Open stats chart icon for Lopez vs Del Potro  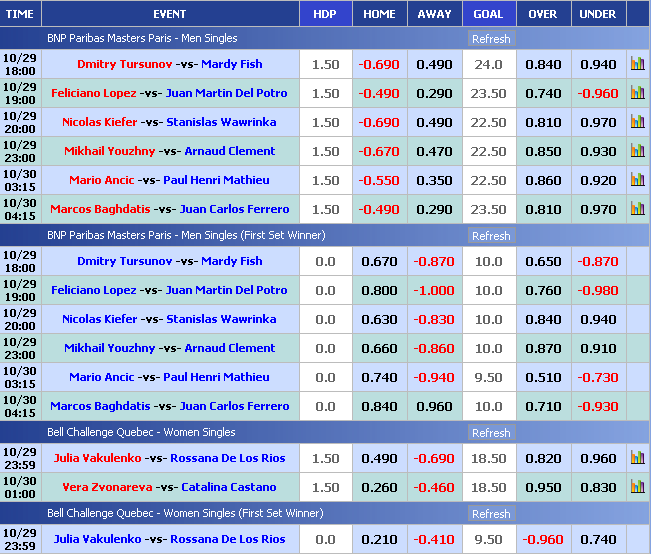[637, 93]
